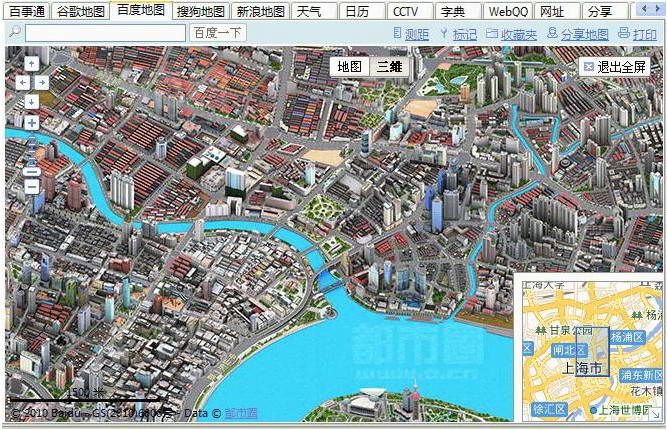667x430 pixels.
Task: Click 浦东新区 label in the overview map
Action: click(x=641, y=376)
